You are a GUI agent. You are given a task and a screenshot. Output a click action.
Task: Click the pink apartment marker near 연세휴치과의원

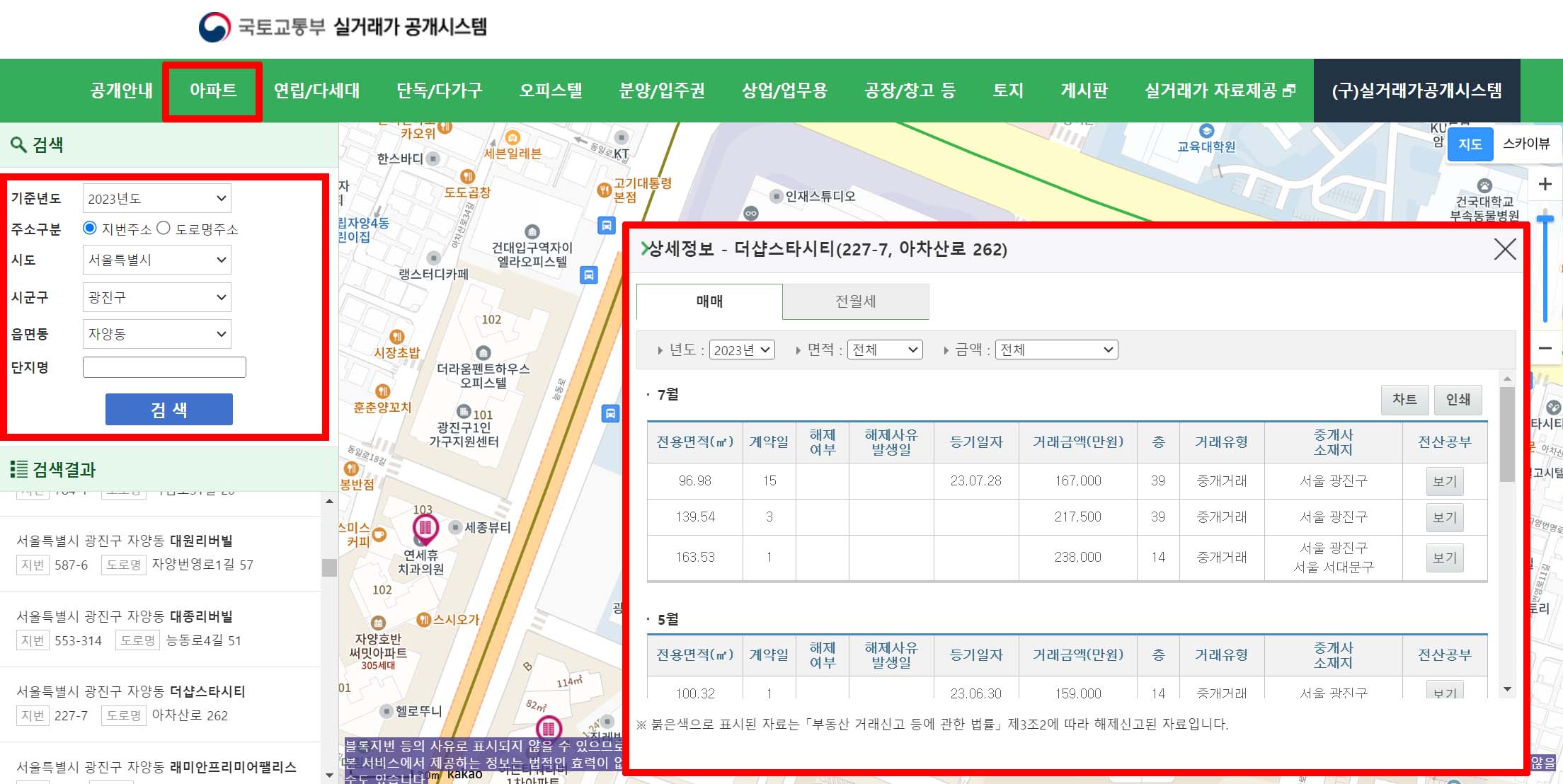[x=425, y=527]
